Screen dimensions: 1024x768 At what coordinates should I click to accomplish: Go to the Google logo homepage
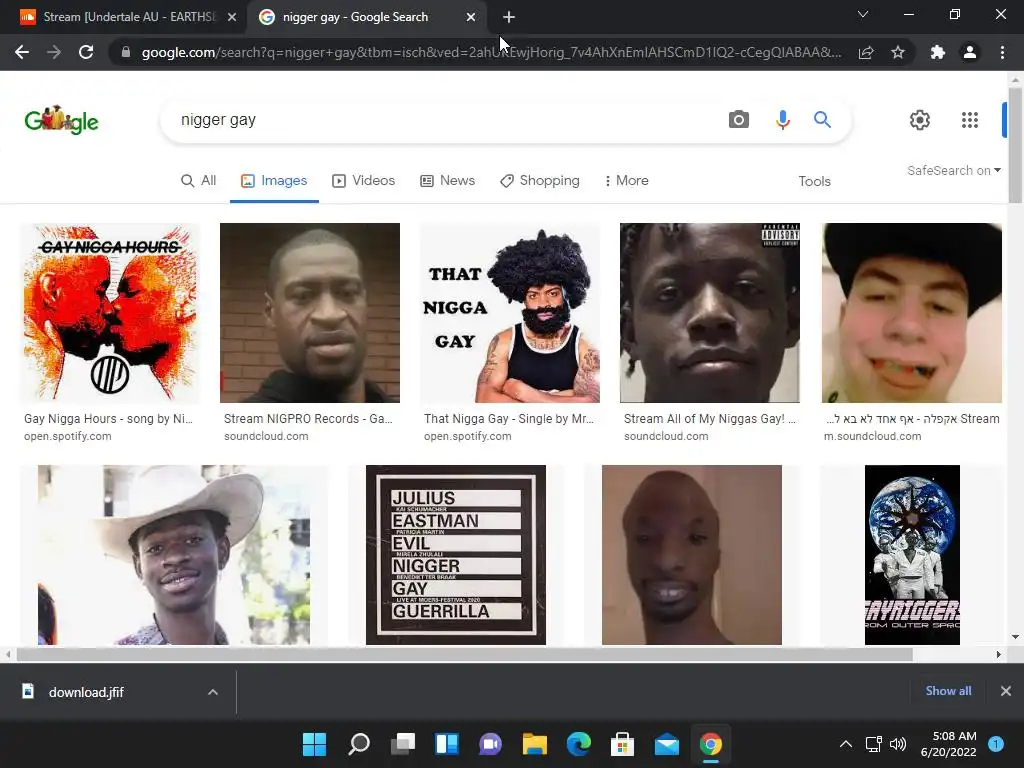(61, 120)
